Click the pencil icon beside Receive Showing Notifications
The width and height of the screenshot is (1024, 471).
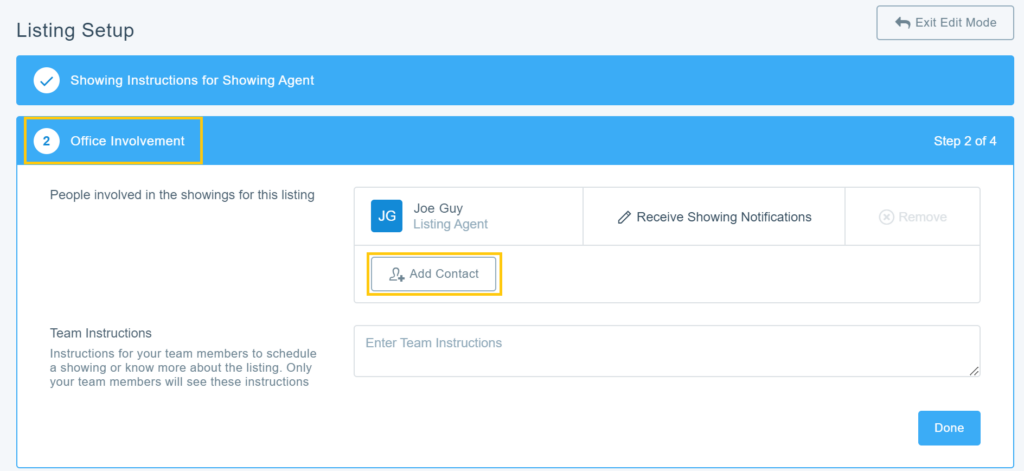pyautogui.click(x=624, y=217)
